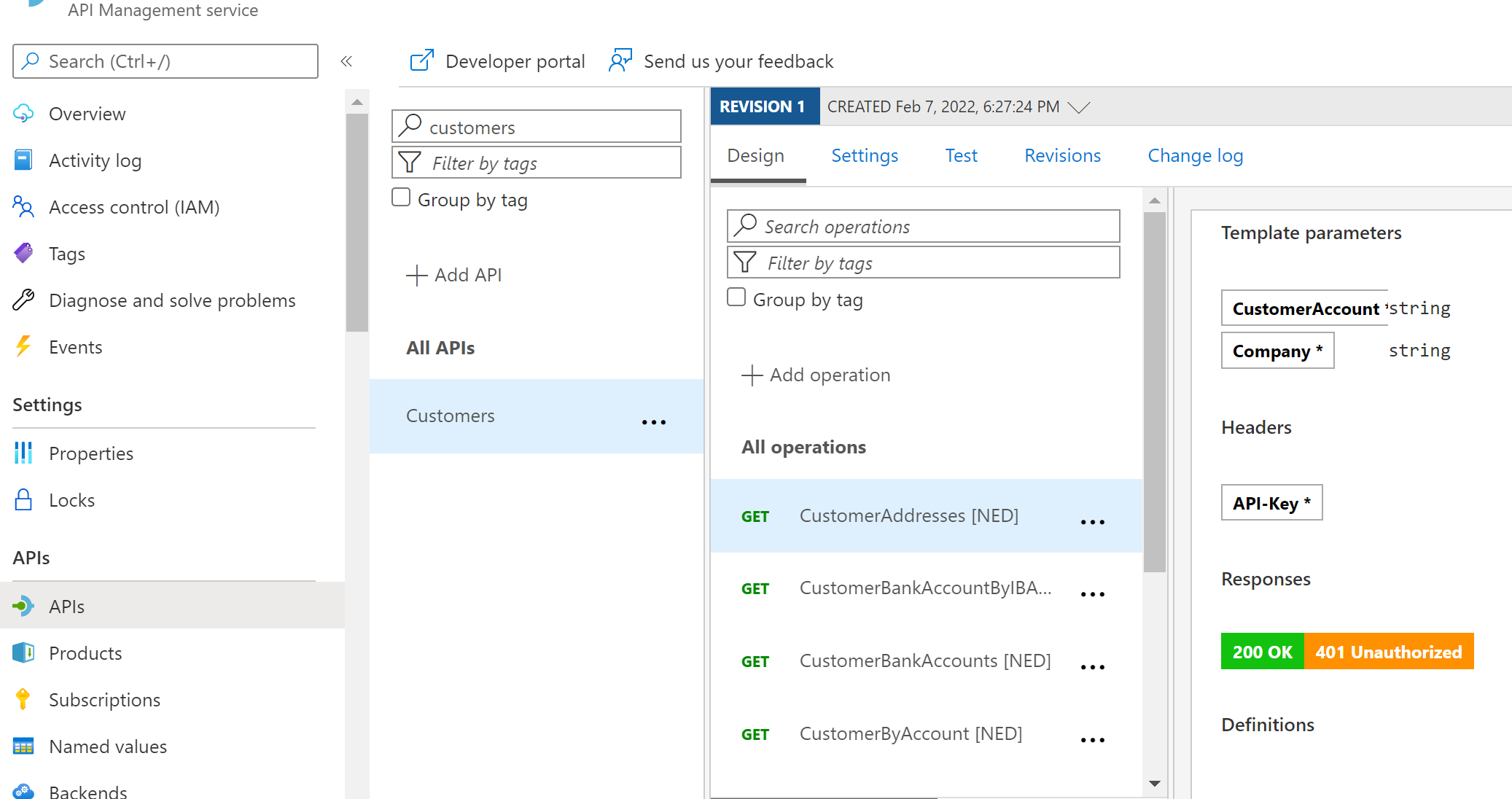Open the Developer portal link

pyautogui.click(x=497, y=61)
